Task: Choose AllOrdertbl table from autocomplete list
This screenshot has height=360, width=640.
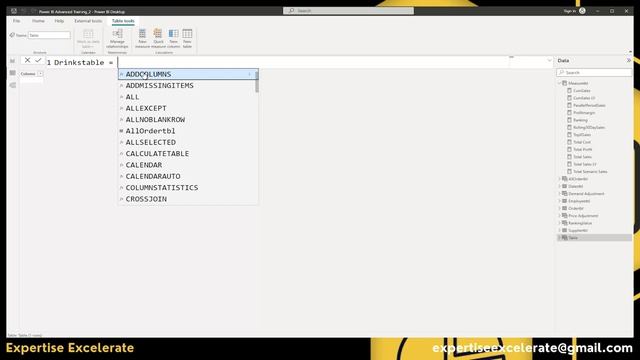Action: [x=188, y=131]
